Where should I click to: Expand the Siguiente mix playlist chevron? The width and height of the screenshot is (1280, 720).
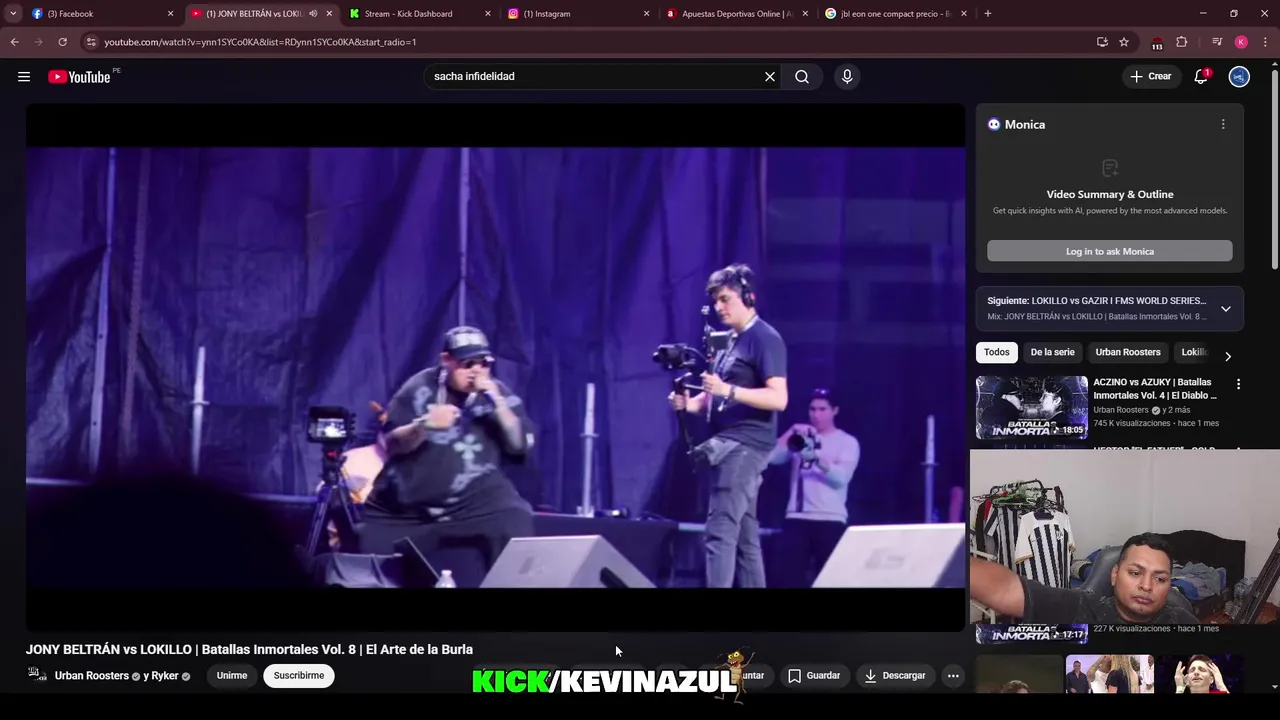click(x=1226, y=309)
